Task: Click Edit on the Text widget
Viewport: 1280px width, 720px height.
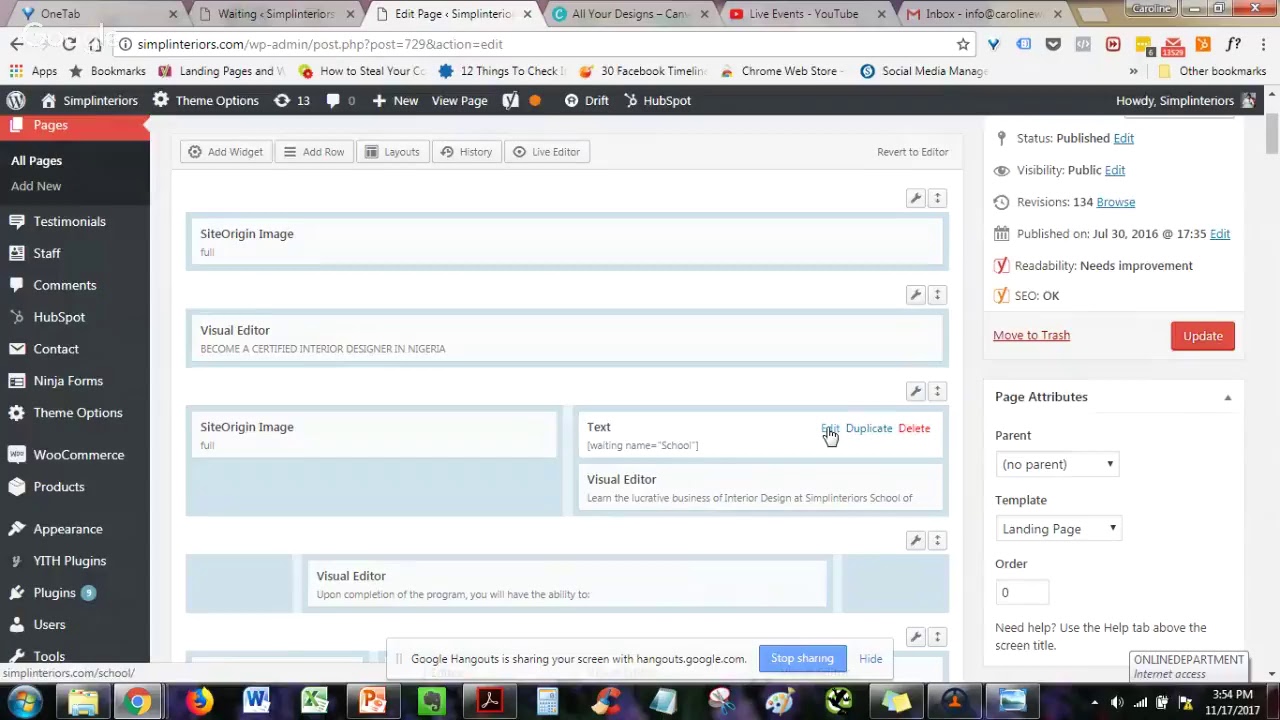Action: point(830,428)
